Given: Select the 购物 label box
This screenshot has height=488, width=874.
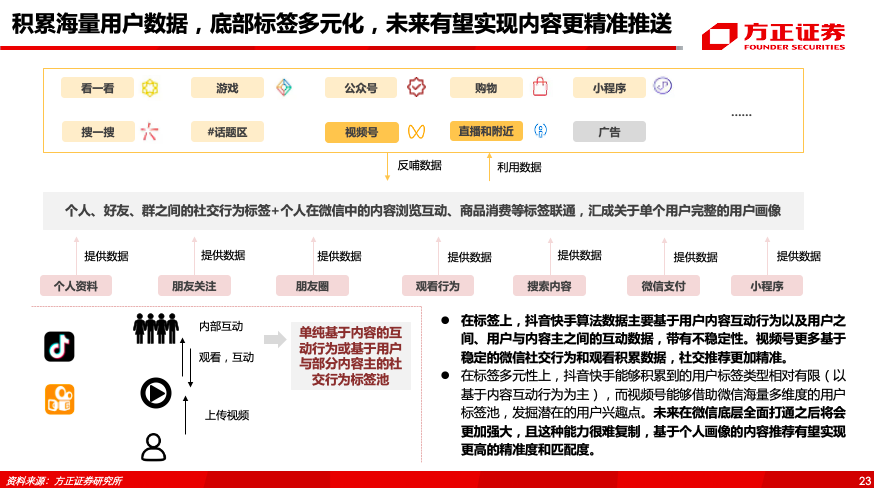Looking at the screenshot, I should [486, 88].
